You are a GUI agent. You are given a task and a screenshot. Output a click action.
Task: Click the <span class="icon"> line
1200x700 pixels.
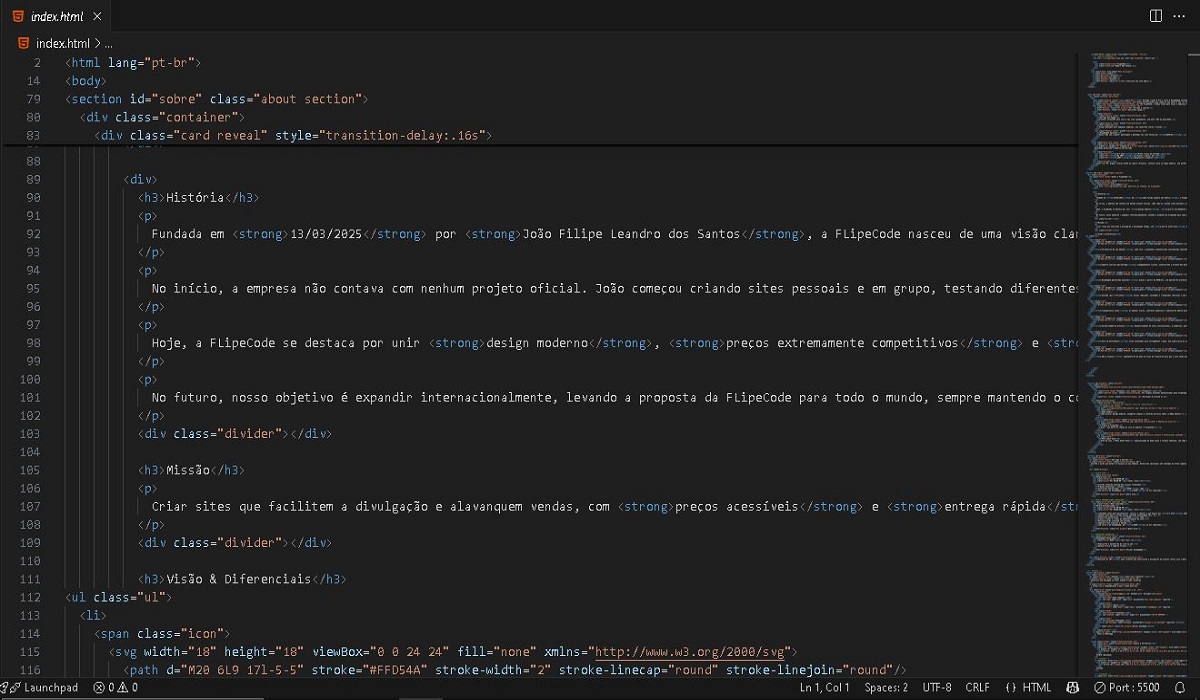point(162,633)
